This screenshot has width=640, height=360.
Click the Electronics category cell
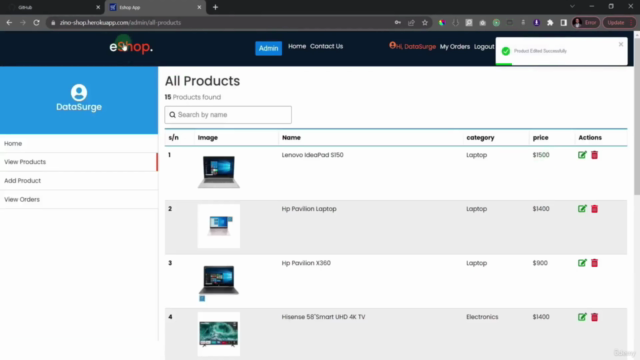[x=482, y=317]
